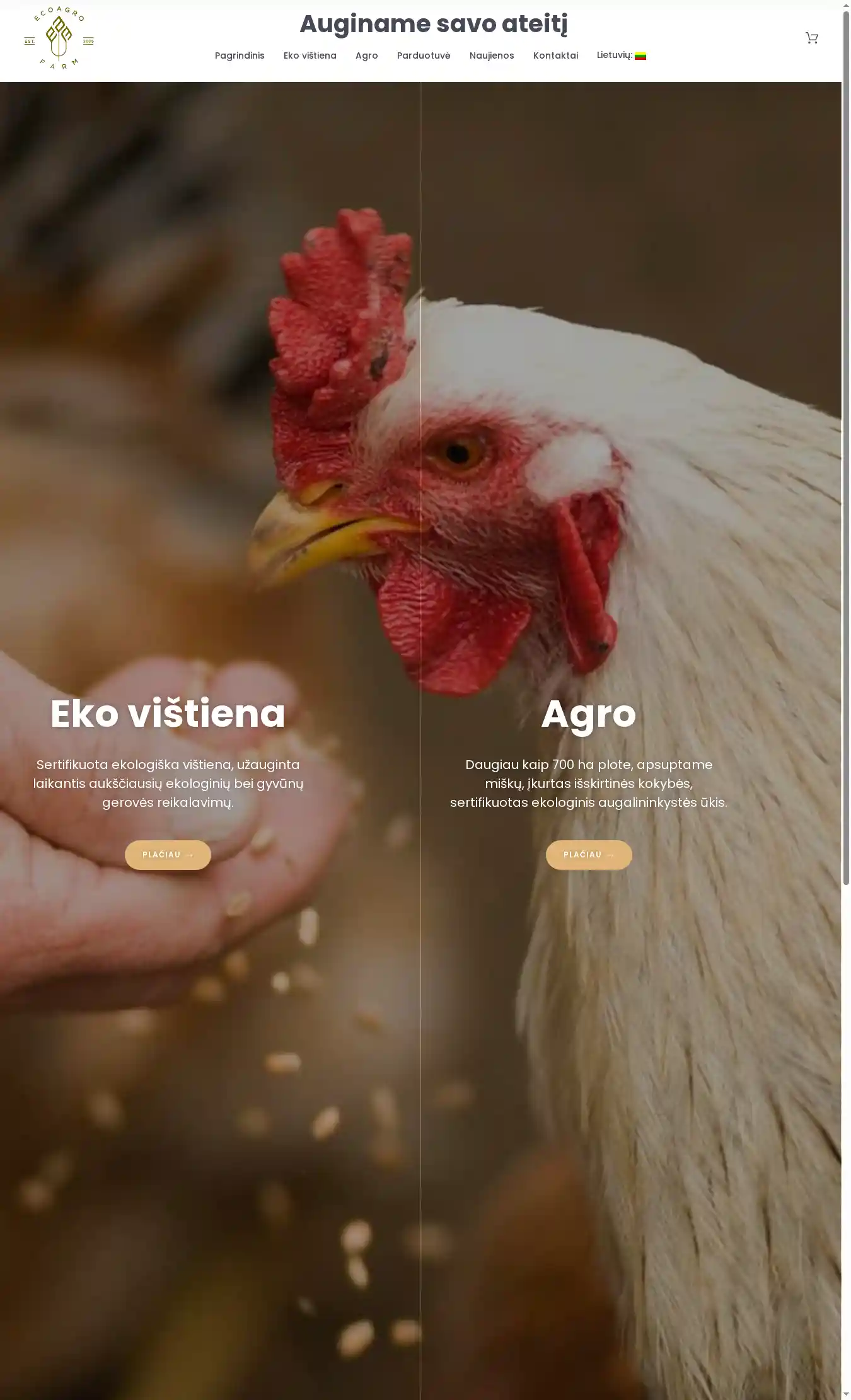This screenshot has width=851, height=1400.
Task: Go to the Pagrindinis menu item
Action: click(240, 55)
